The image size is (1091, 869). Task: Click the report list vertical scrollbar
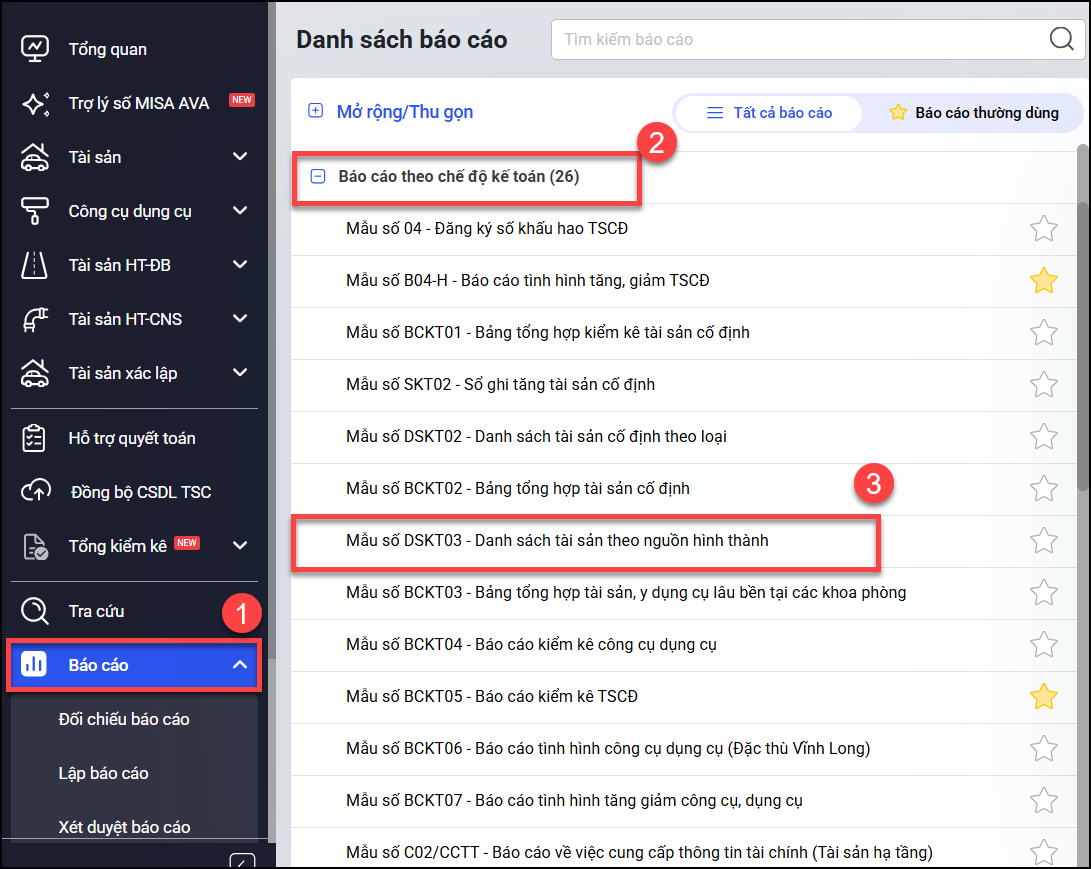(1082, 400)
